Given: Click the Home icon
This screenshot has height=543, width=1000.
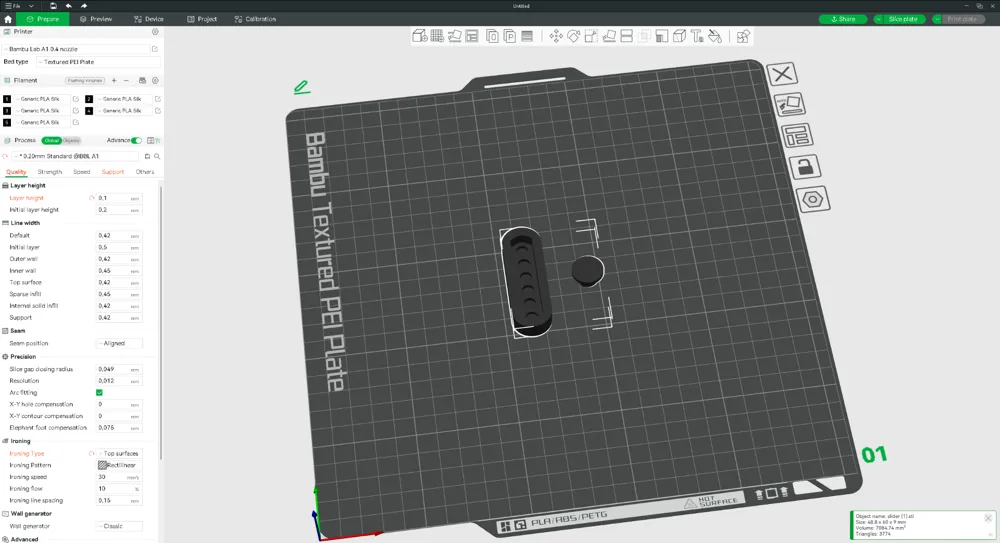Looking at the screenshot, I should pyautogui.click(x=8, y=19).
